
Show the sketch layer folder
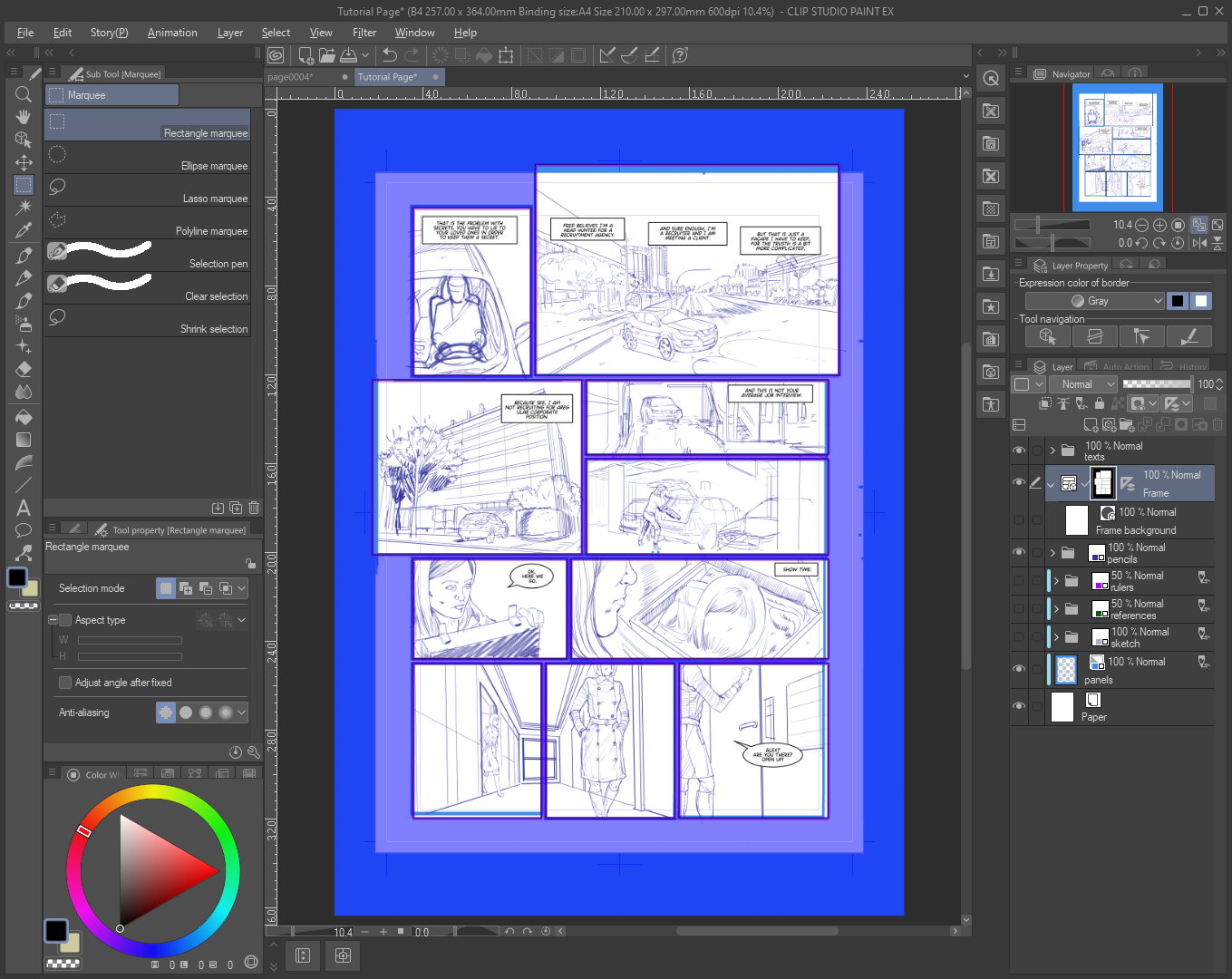pyautogui.click(x=1019, y=636)
